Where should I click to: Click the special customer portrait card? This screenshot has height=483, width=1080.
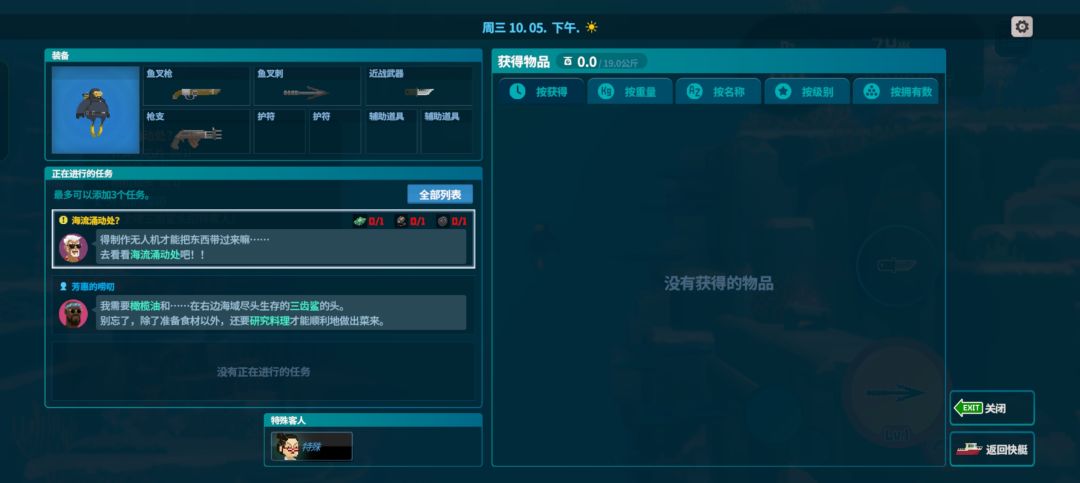(312, 446)
